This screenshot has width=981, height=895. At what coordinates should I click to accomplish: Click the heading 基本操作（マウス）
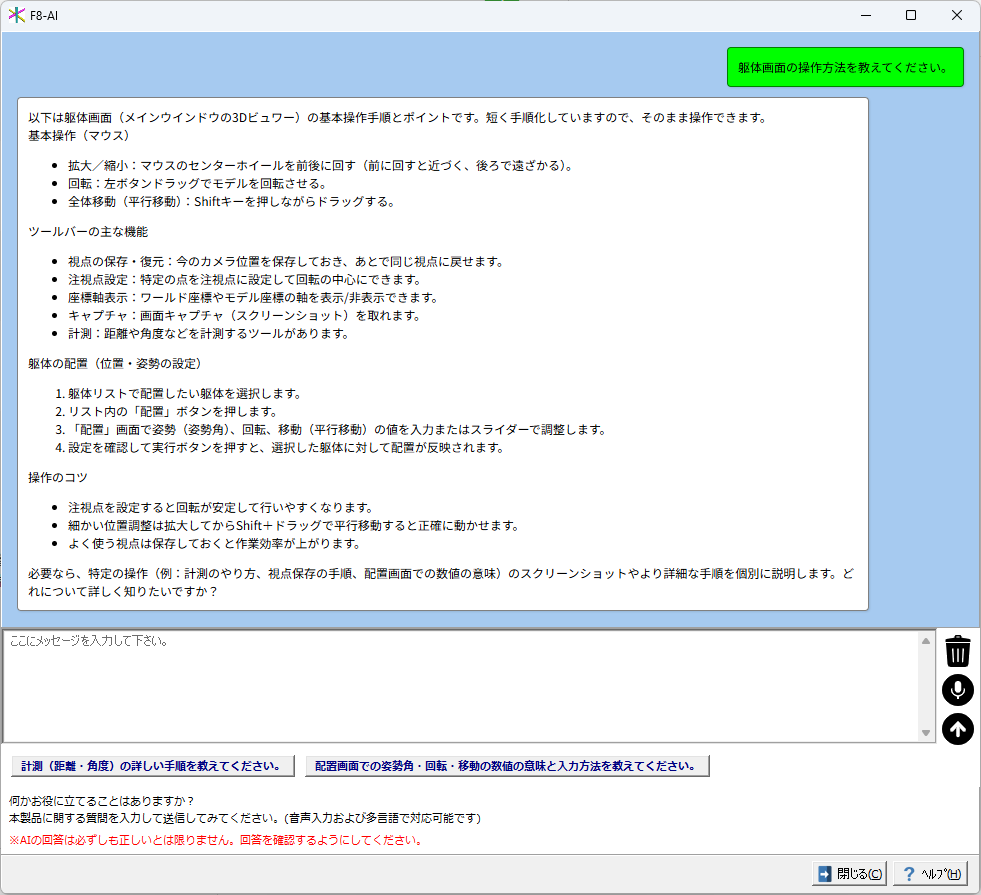(x=79, y=136)
